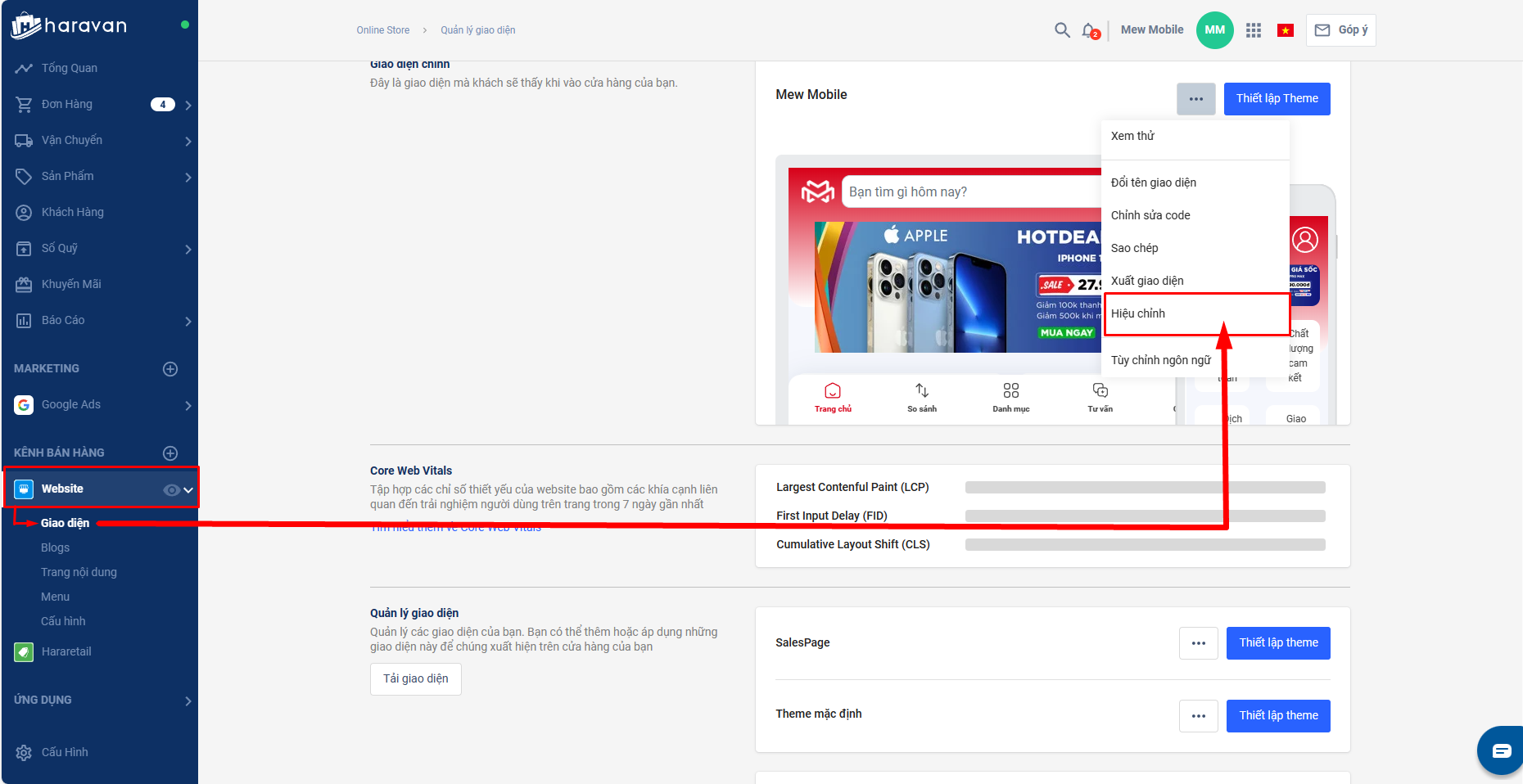The width and height of the screenshot is (1523, 784).
Task: Click the Sản Phẩm tag icon
Action: pyautogui.click(x=24, y=176)
